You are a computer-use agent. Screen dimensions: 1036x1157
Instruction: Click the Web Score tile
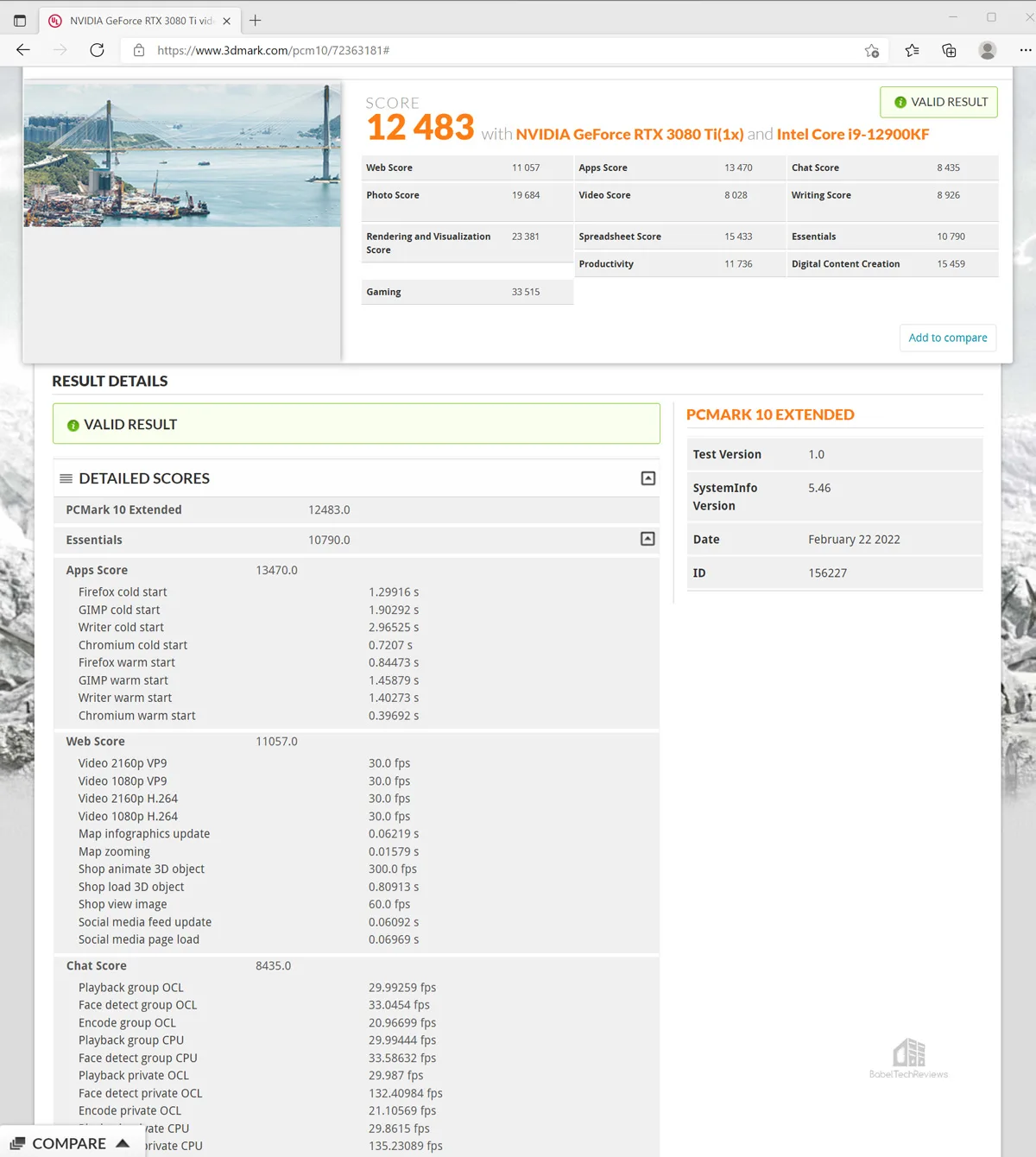pos(467,168)
